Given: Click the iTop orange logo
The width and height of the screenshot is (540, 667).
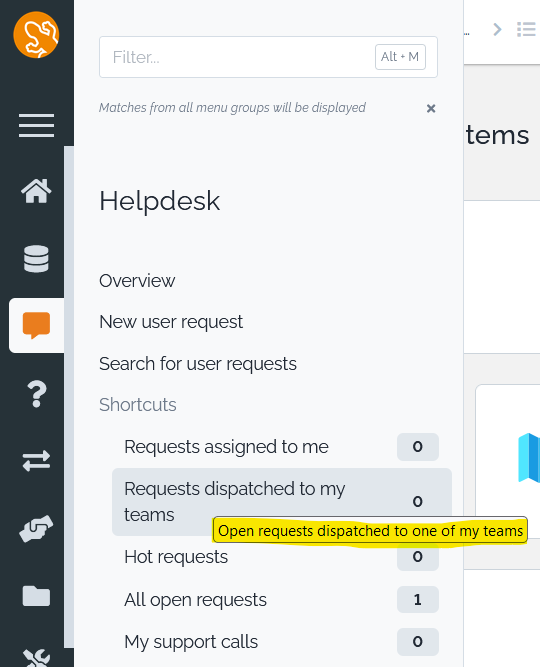Looking at the screenshot, I should click(36, 35).
